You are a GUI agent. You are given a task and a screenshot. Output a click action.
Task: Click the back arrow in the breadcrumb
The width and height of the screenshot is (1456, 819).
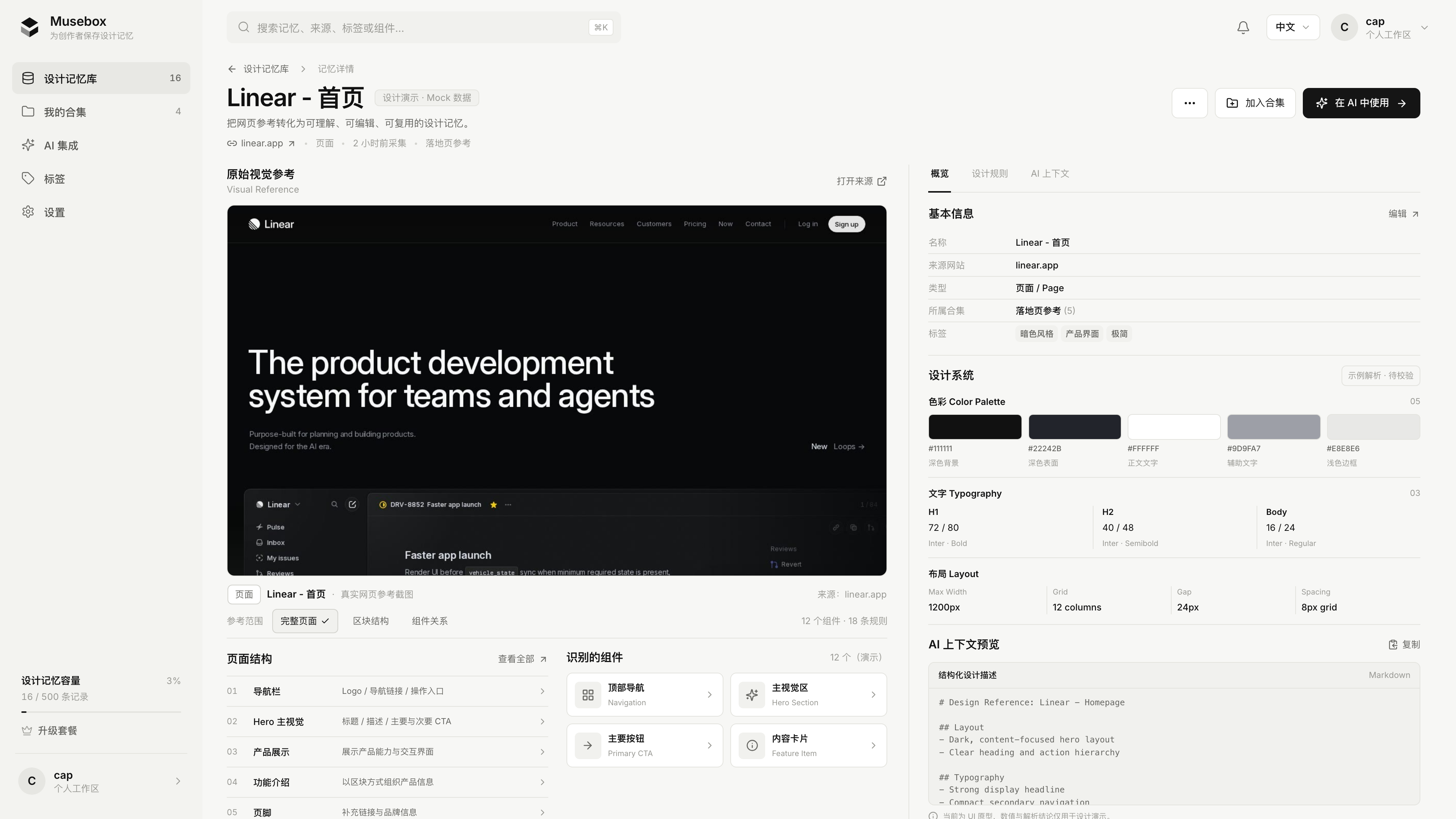232,69
